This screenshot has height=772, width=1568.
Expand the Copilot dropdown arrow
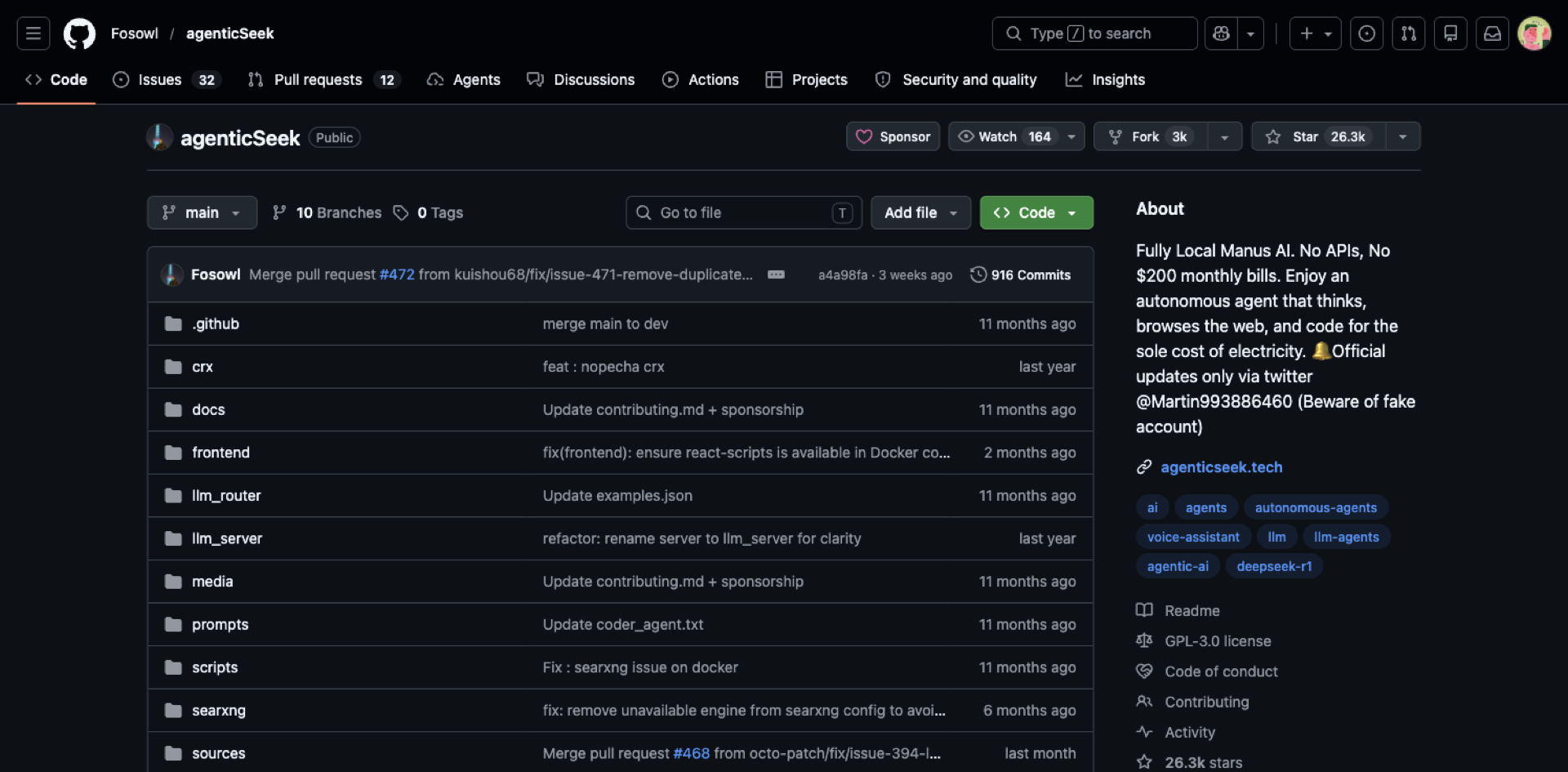pyautogui.click(x=1250, y=33)
